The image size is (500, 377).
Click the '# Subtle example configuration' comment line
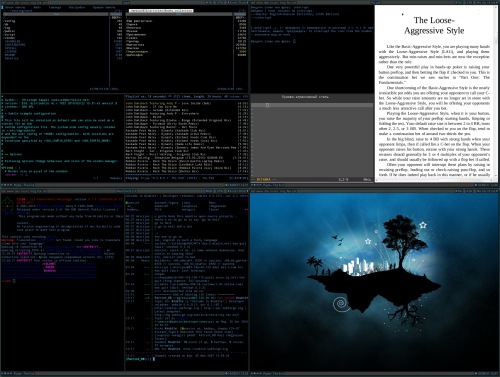(30, 113)
